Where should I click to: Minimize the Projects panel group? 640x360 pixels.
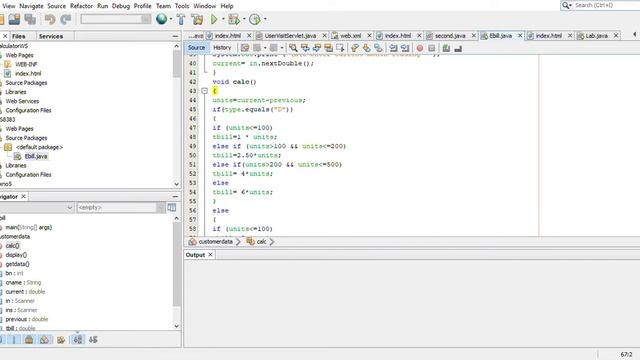tap(175, 36)
